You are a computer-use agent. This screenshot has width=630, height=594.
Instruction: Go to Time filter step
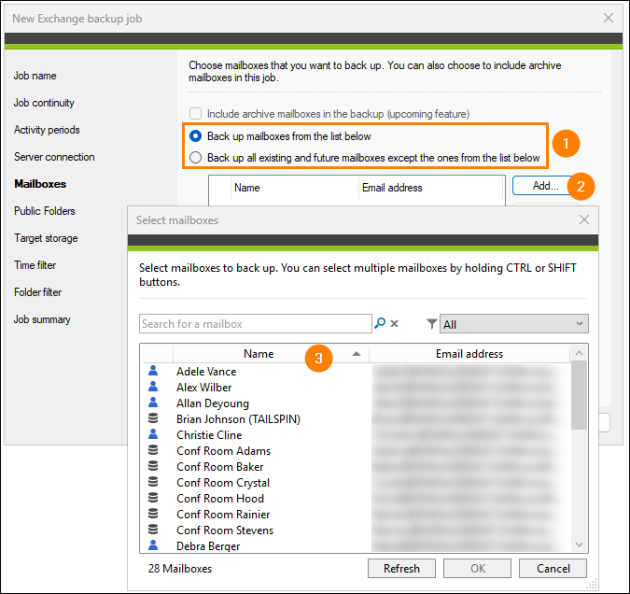pos(35,265)
